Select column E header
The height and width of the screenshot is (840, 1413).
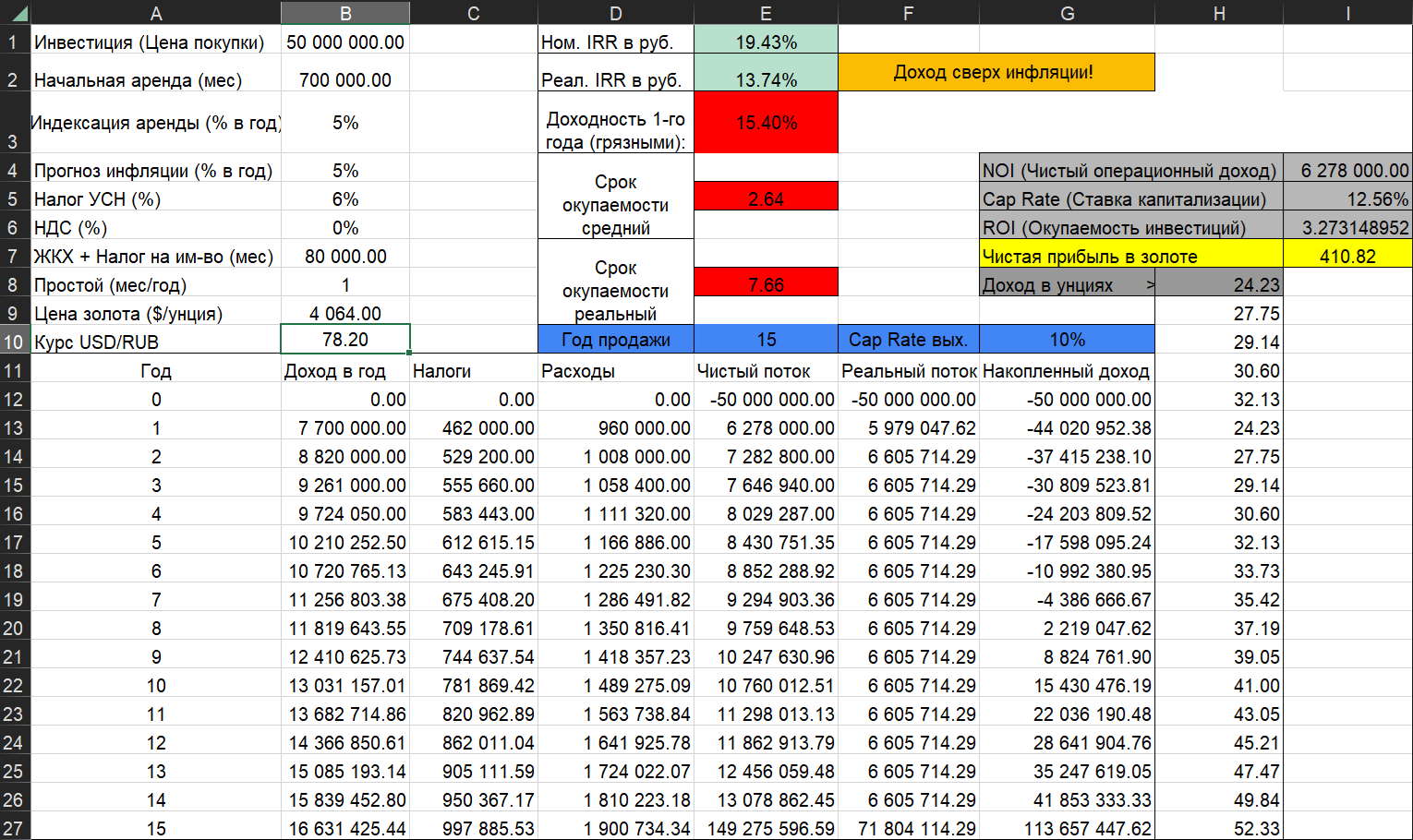[x=766, y=13]
